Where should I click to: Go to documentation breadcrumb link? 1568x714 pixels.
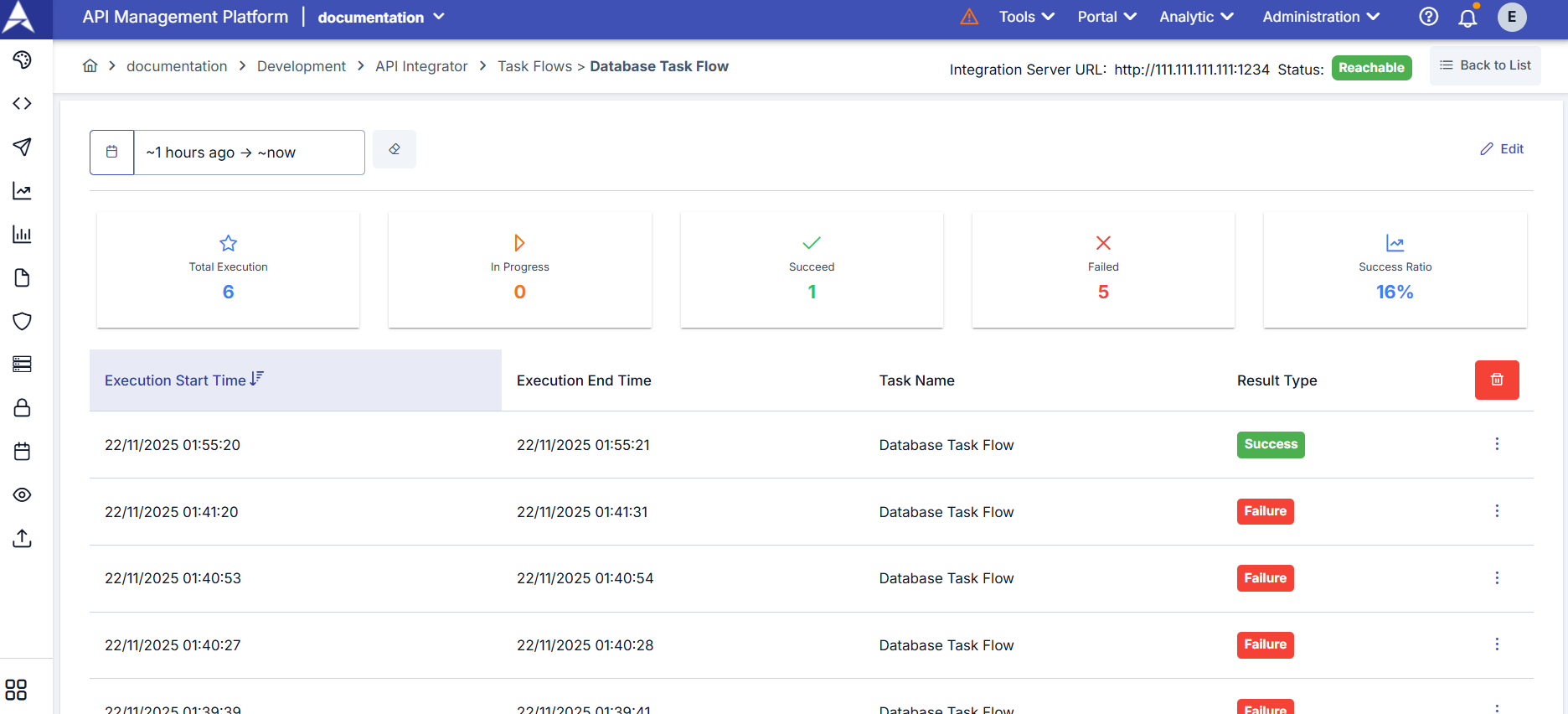pos(177,66)
